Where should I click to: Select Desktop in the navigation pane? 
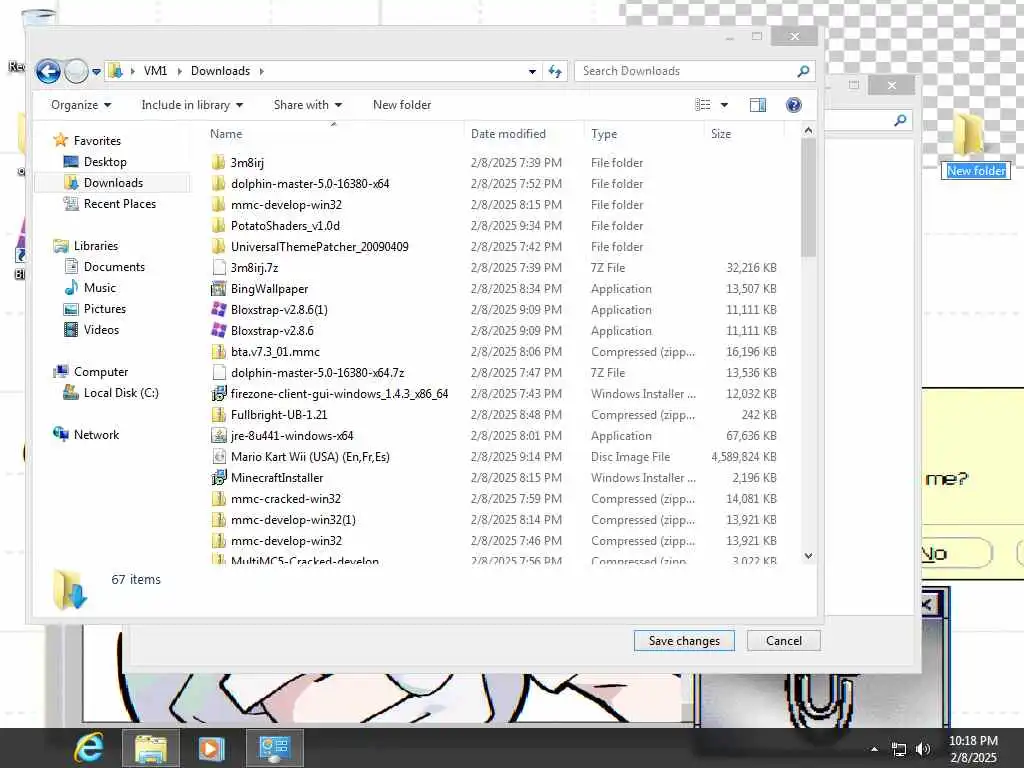tap(104, 161)
